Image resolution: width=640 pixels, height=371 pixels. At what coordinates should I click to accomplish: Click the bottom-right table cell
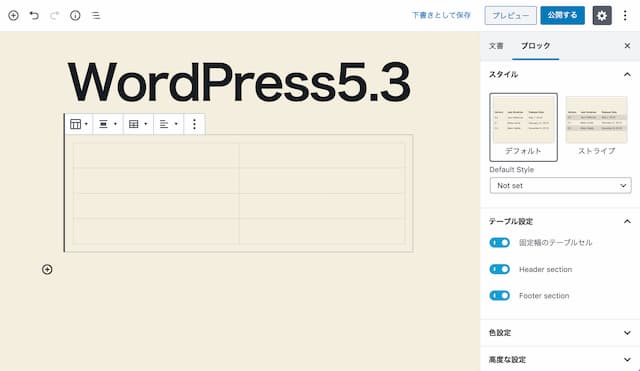point(322,231)
